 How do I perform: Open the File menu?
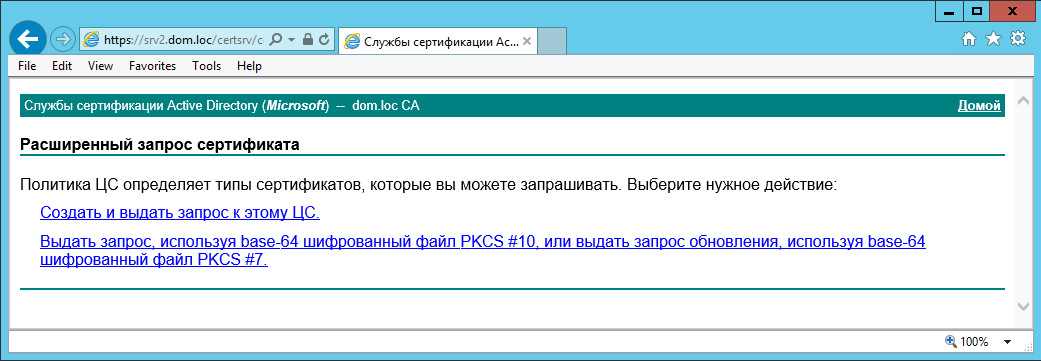point(27,66)
